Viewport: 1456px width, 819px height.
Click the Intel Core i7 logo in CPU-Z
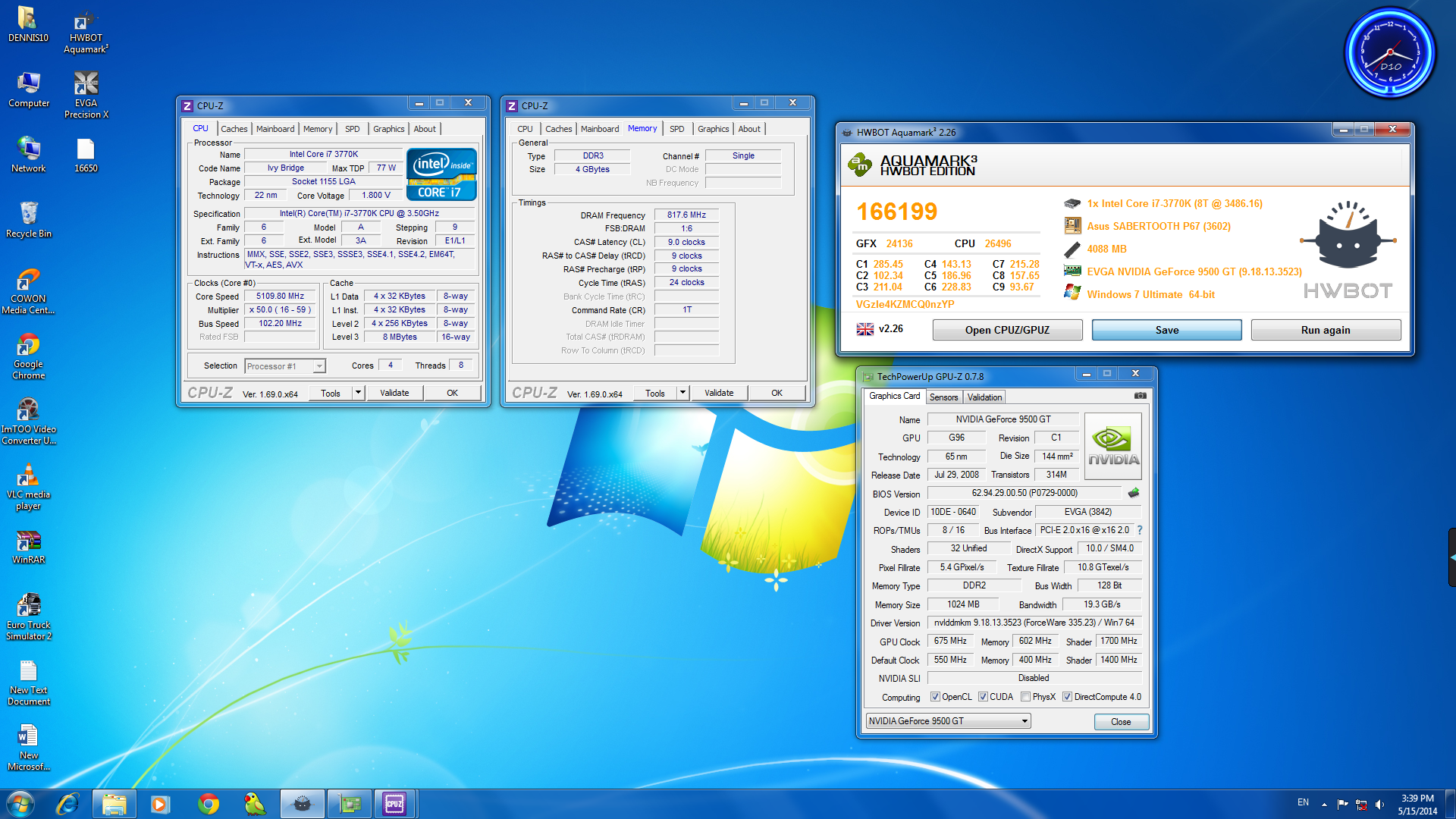(x=441, y=174)
